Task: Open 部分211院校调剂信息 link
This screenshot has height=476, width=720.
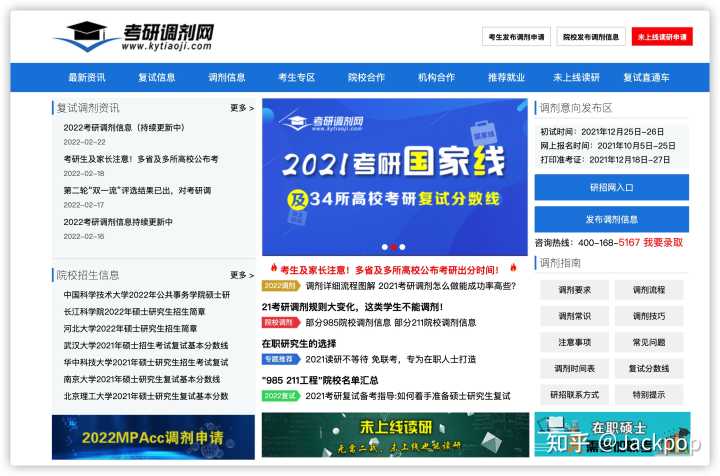Action: [x=435, y=323]
